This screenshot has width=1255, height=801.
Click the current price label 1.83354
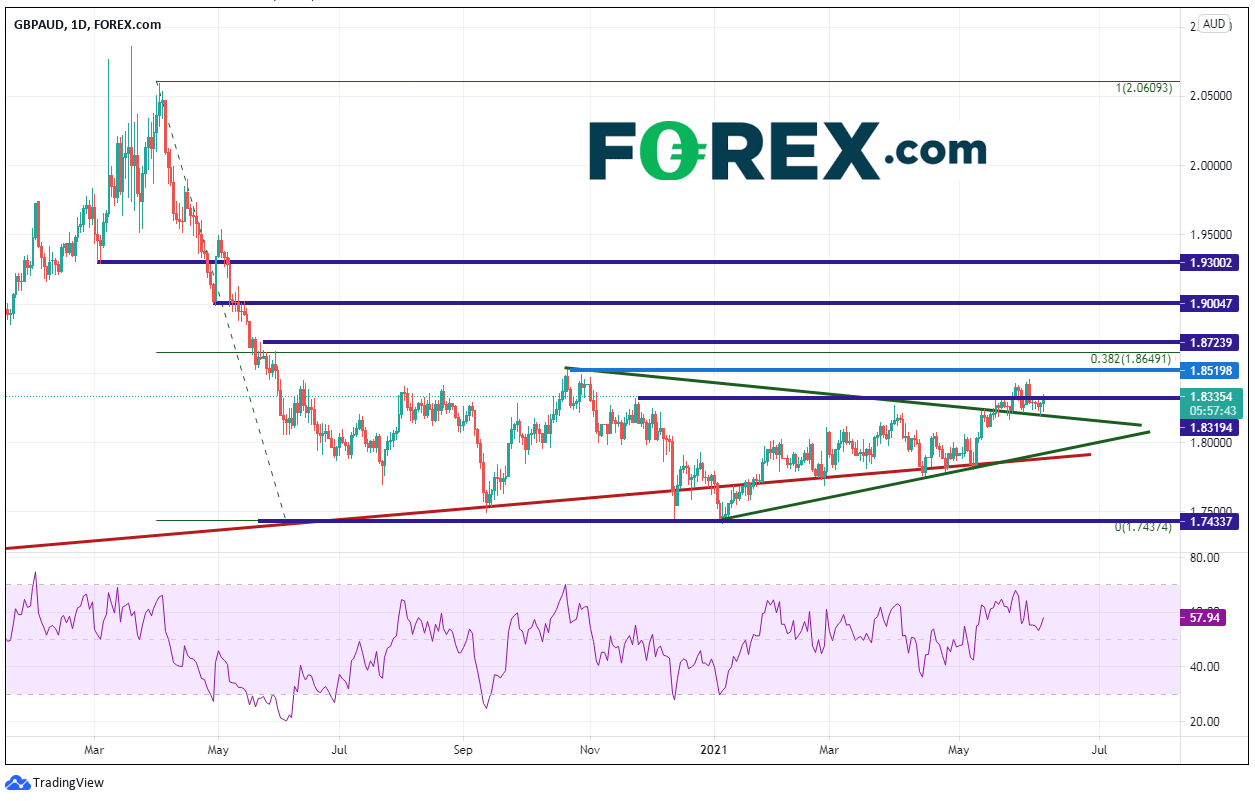(x=1212, y=396)
